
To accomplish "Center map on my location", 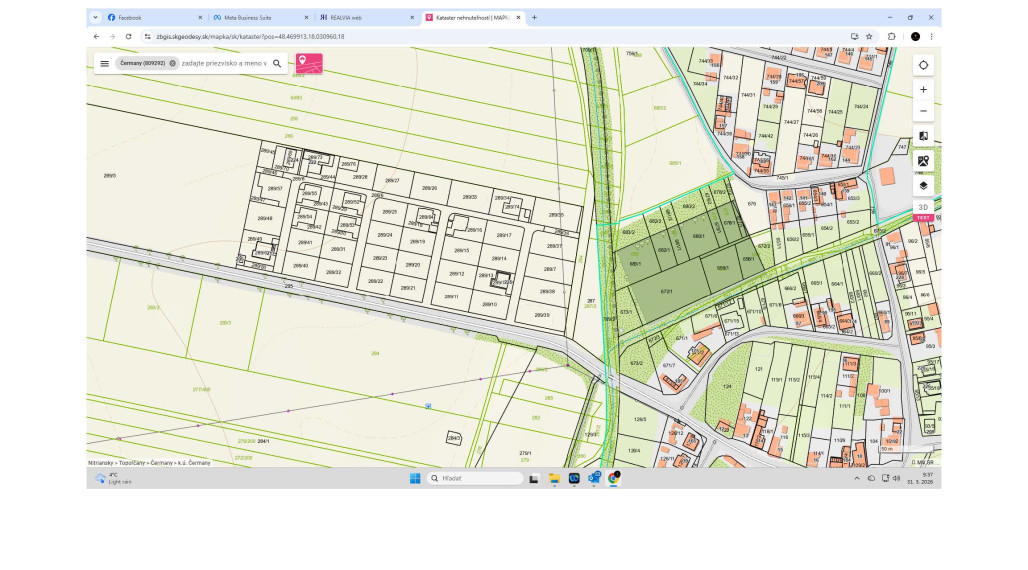I will coord(923,65).
